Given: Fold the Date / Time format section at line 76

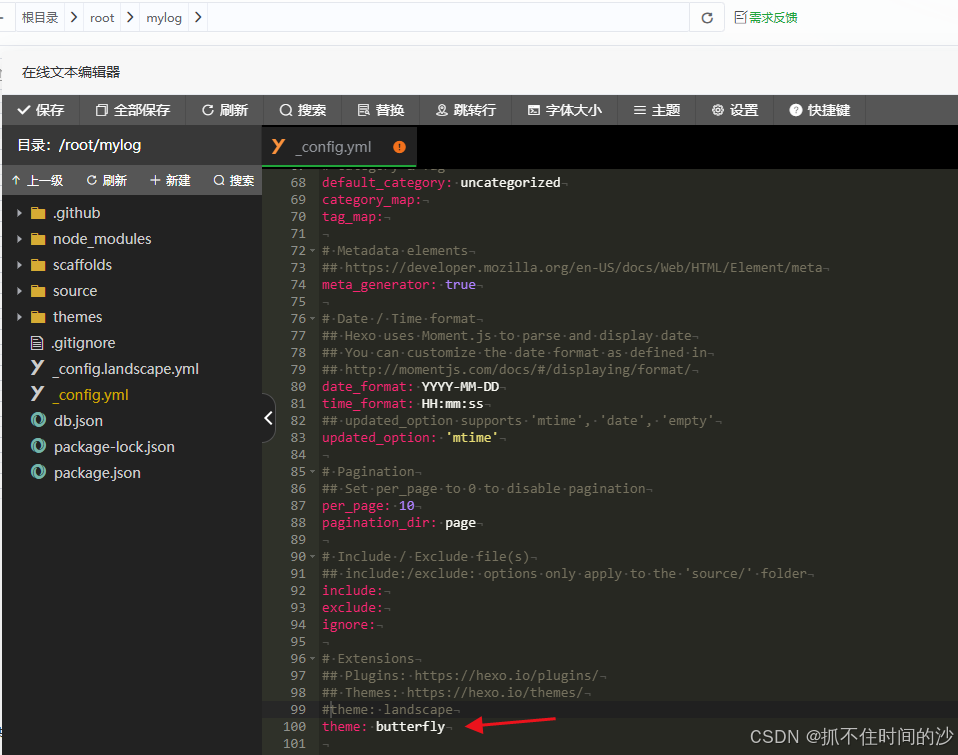Looking at the screenshot, I should point(313,319).
